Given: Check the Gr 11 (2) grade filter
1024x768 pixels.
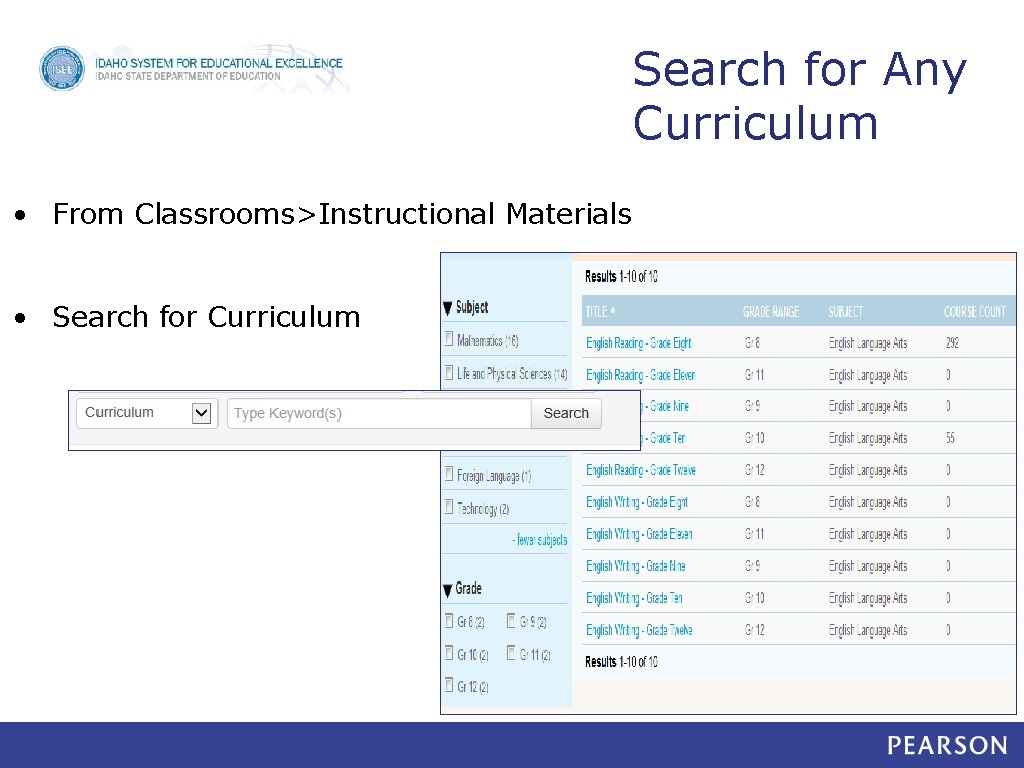Looking at the screenshot, I should pos(511,652).
